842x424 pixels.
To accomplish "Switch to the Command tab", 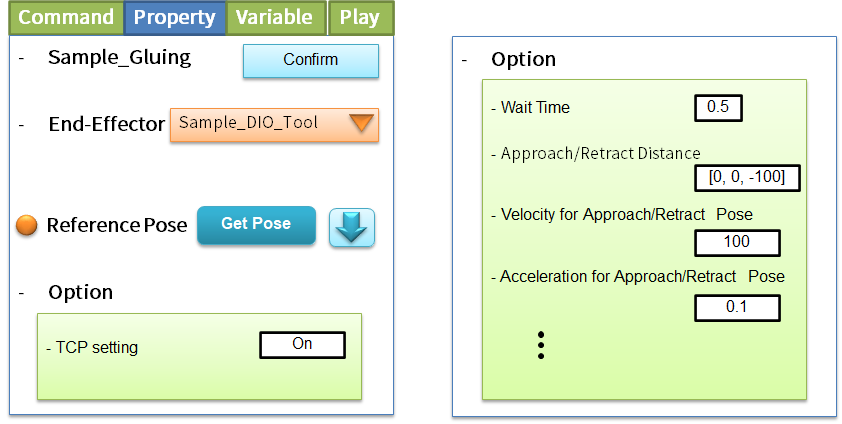I will (x=66, y=17).
